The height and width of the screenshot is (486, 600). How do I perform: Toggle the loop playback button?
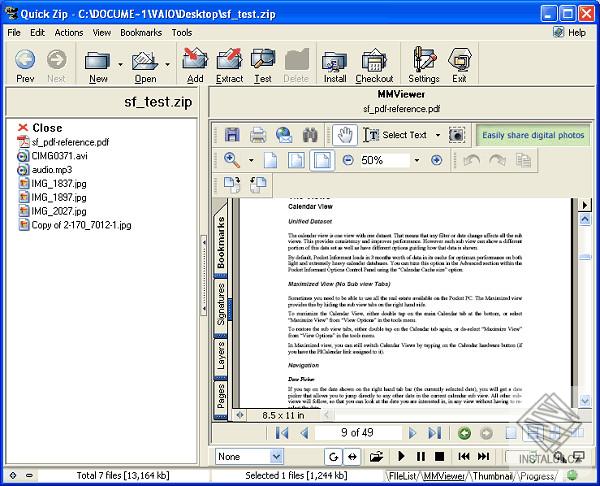pyautogui.click(x=333, y=457)
